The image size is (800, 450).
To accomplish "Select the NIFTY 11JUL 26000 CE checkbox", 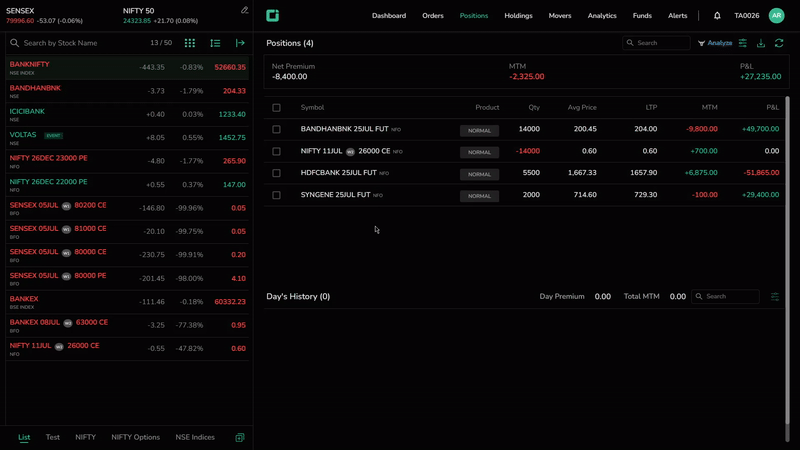I will click(x=277, y=152).
